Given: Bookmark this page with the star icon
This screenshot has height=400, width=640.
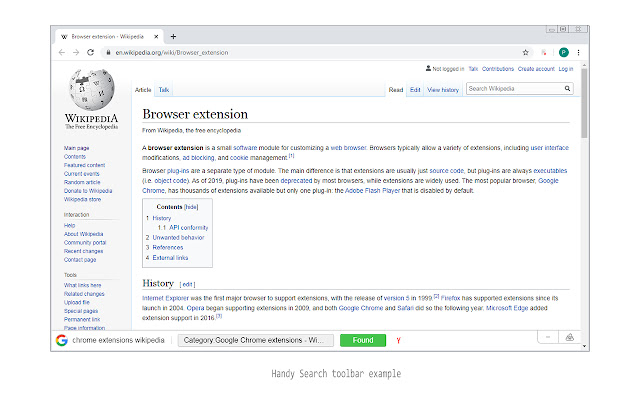Looking at the screenshot, I should [x=526, y=52].
